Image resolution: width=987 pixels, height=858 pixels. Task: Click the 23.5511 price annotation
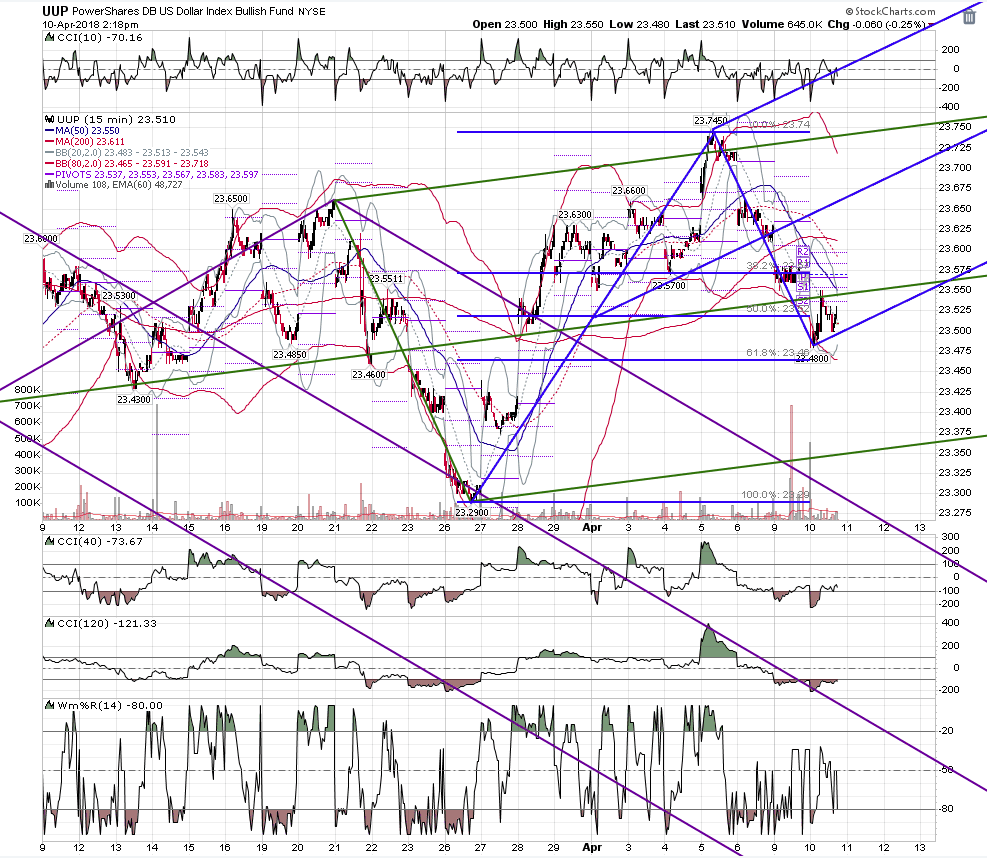(x=386, y=278)
